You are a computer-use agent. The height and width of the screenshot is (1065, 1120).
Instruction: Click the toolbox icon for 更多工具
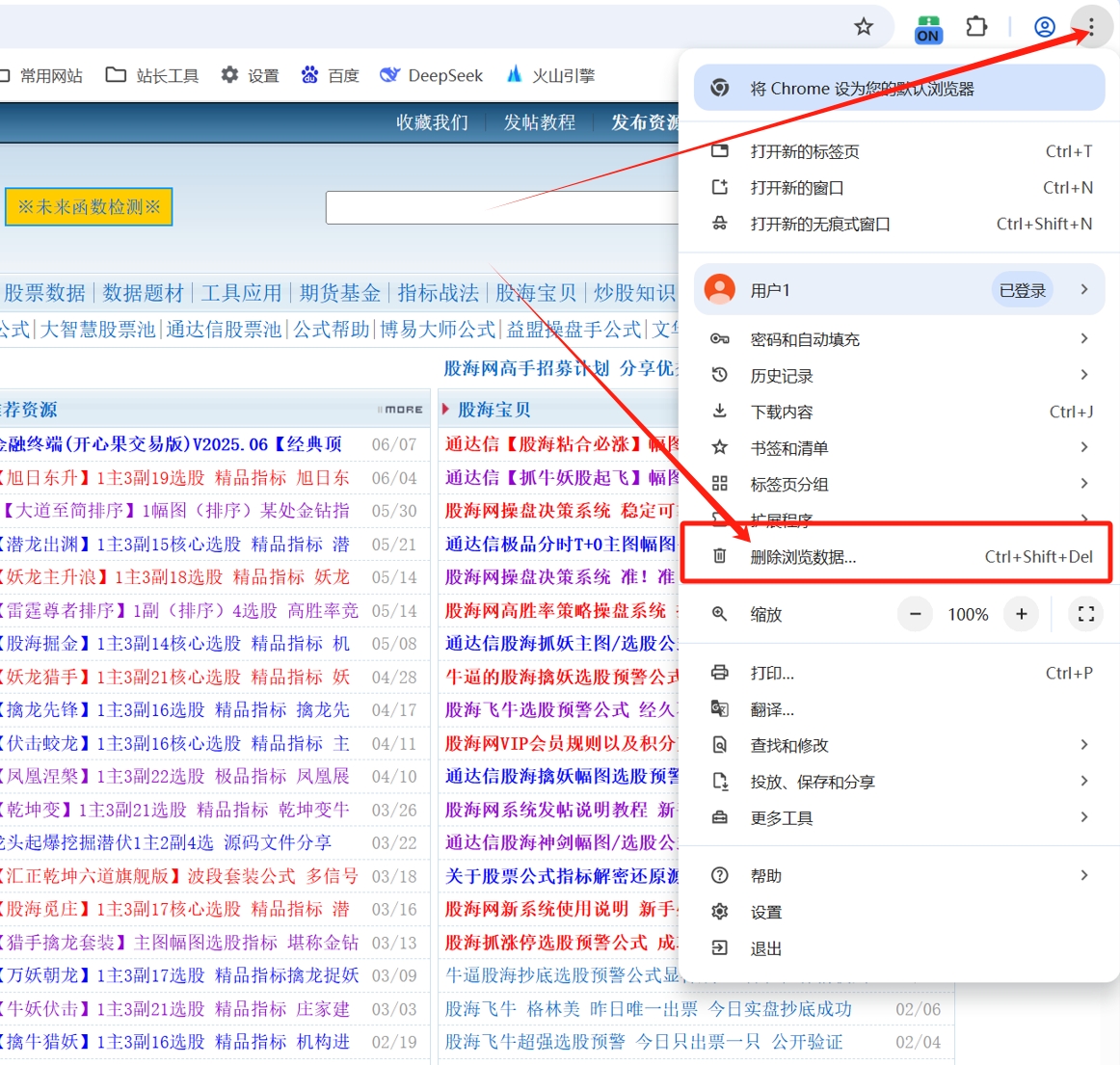click(x=720, y=817)
